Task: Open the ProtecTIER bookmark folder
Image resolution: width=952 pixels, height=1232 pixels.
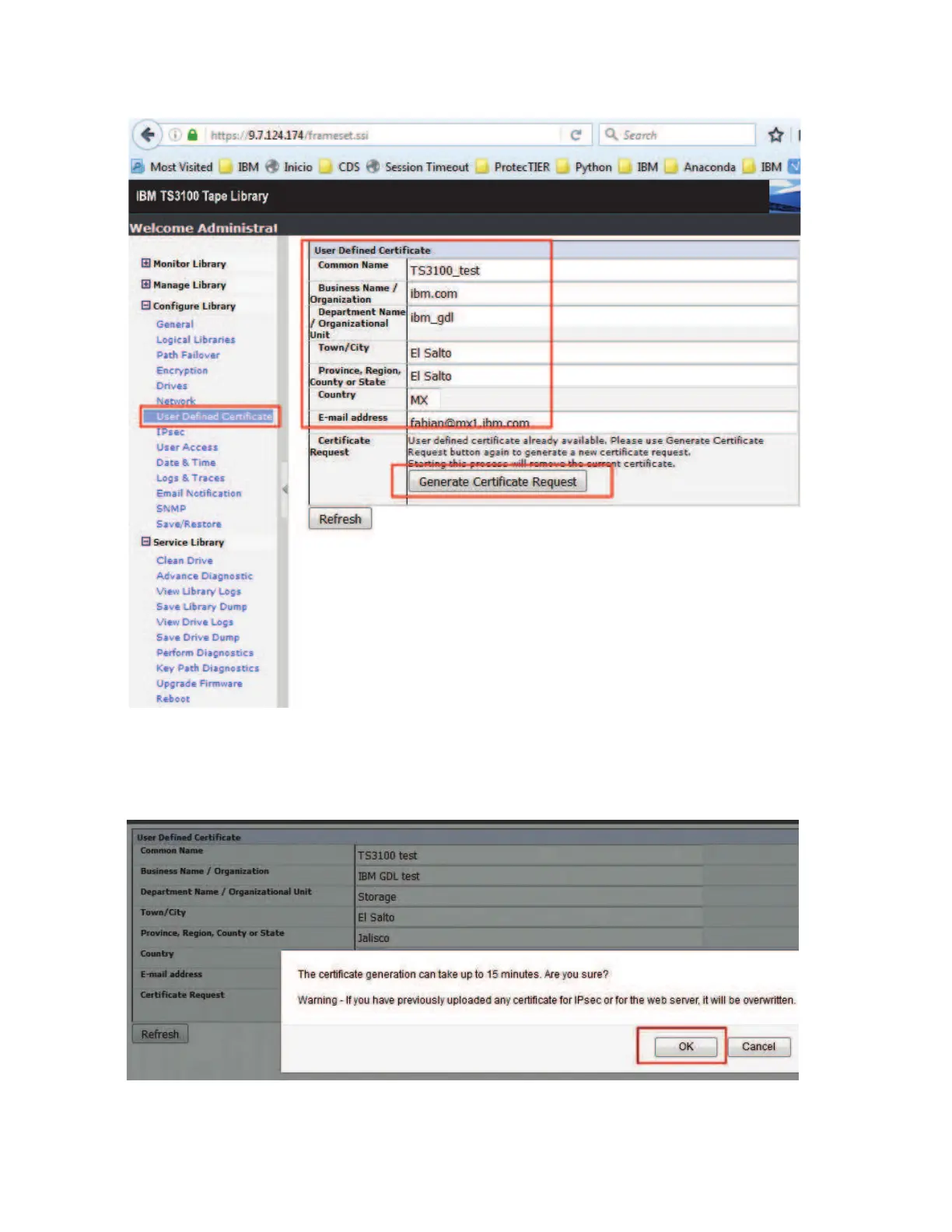Action: (513, 166)
